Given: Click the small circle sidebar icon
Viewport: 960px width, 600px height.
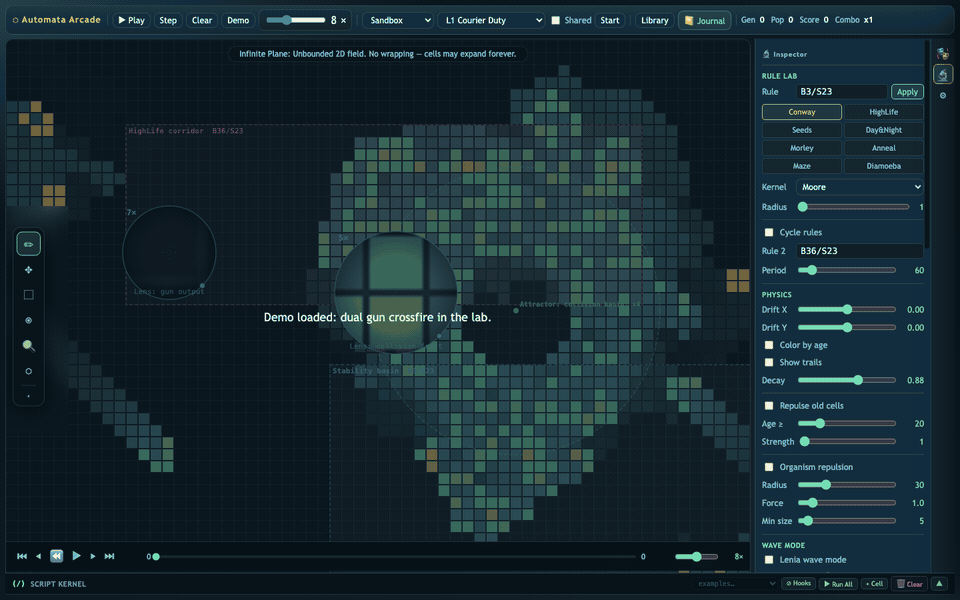Looking at the screenshot, I should tap(942, 96).
